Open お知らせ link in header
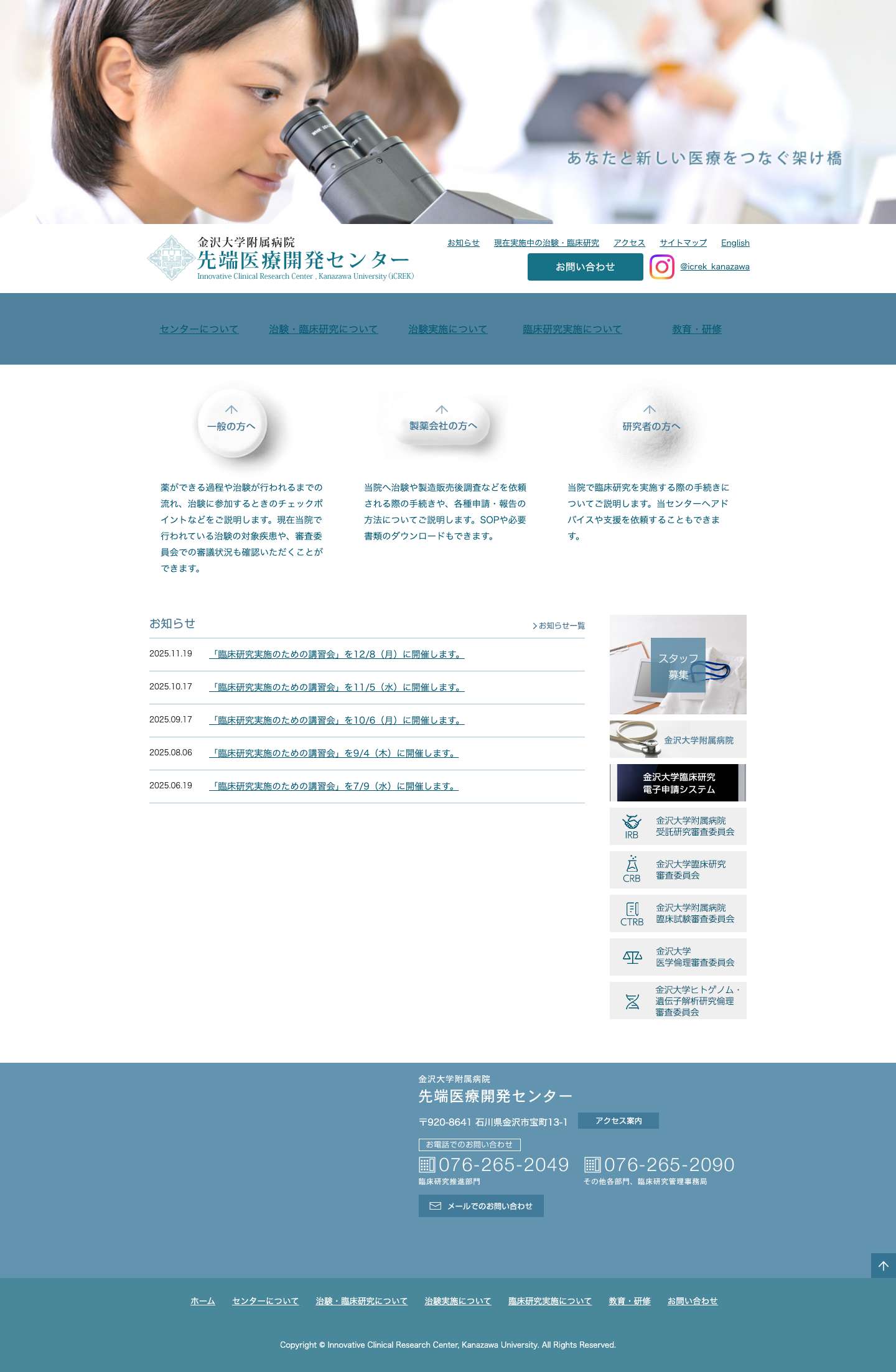This screenshot has height=1372, width=896. (x=464, y=243)
